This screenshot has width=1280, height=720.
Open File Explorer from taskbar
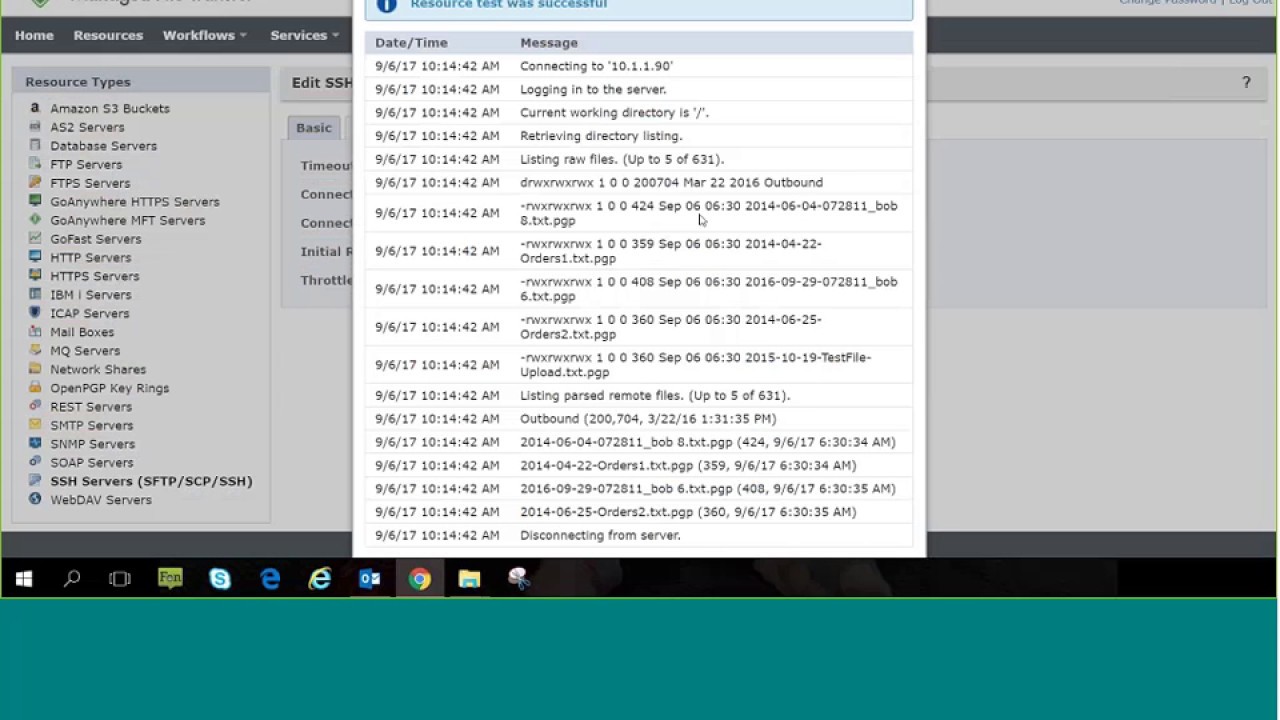pos(469,579)
